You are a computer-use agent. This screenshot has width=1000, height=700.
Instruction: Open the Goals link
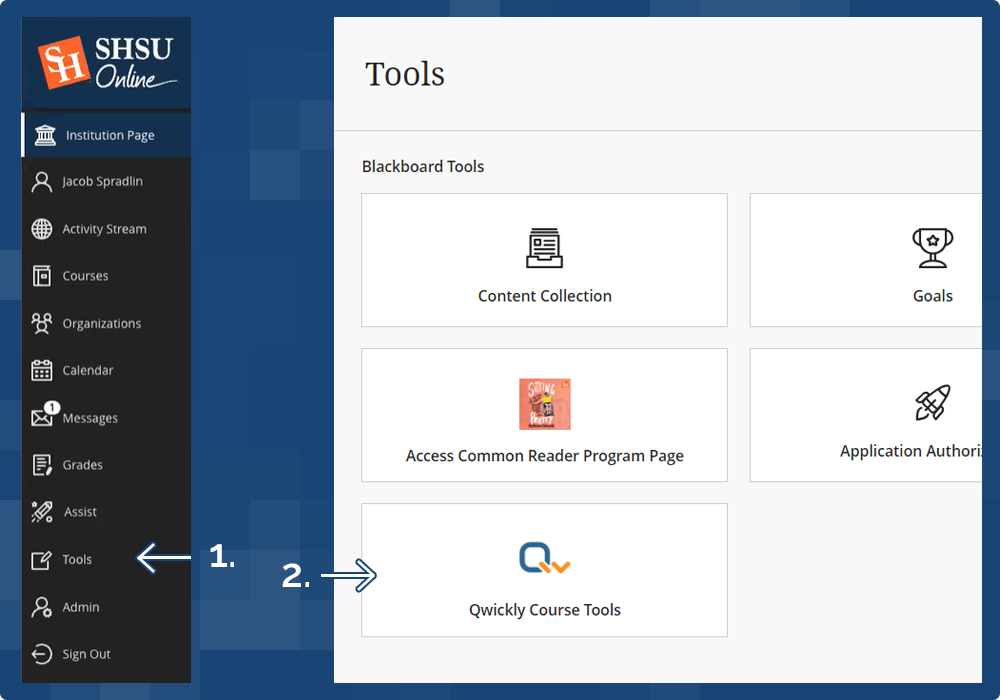866,260
